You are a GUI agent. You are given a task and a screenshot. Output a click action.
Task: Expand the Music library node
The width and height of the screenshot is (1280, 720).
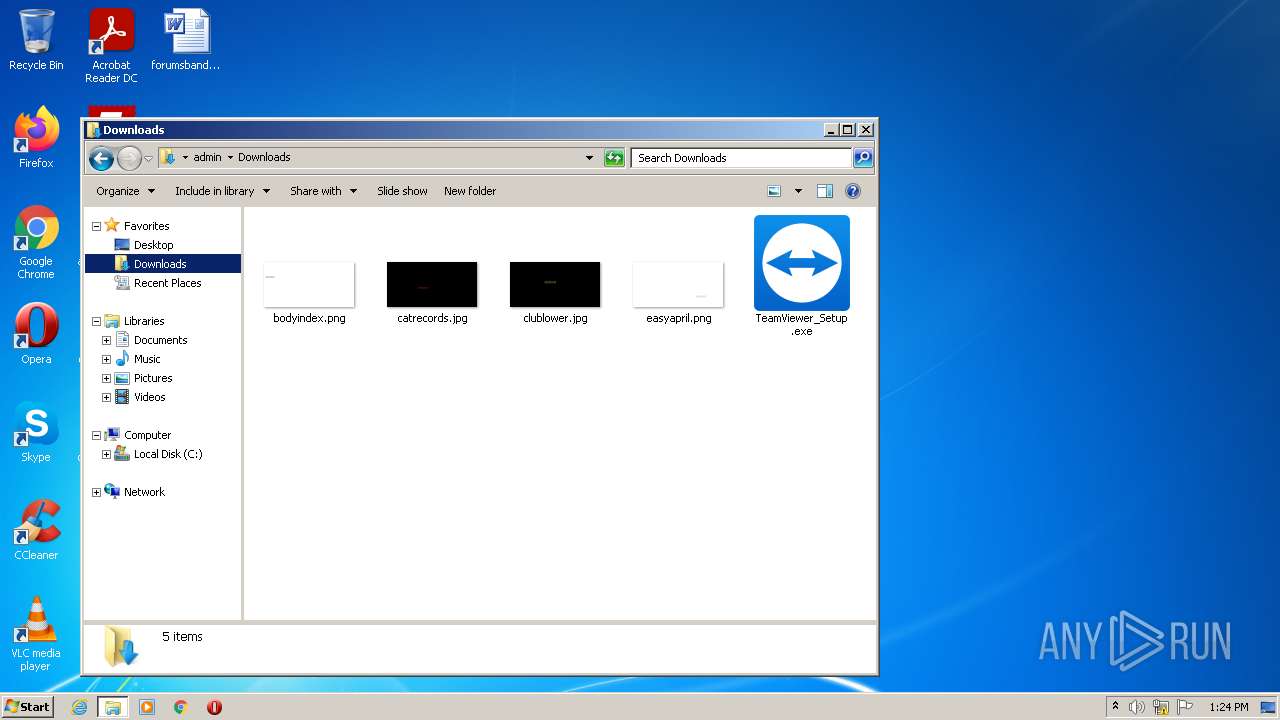click(x=106, y=359)
